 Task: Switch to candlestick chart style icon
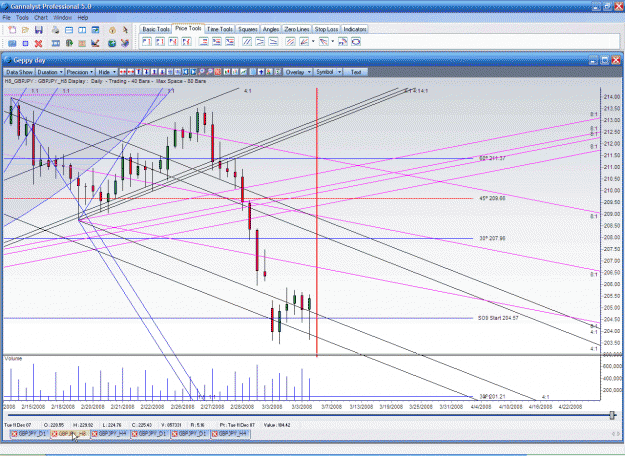click(226, 72)
